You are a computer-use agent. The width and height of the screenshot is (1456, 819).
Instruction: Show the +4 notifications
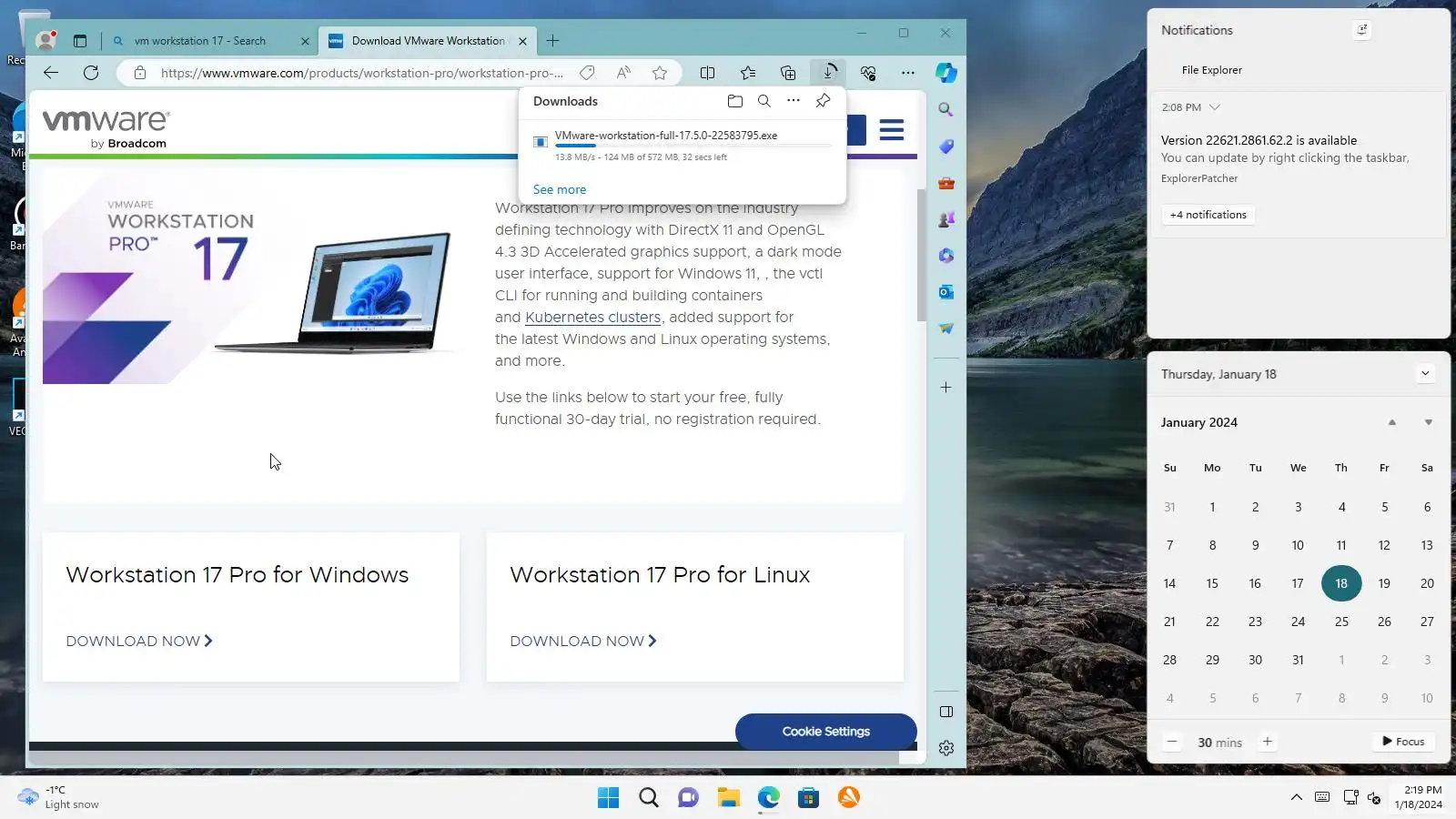click(1208, 215)
